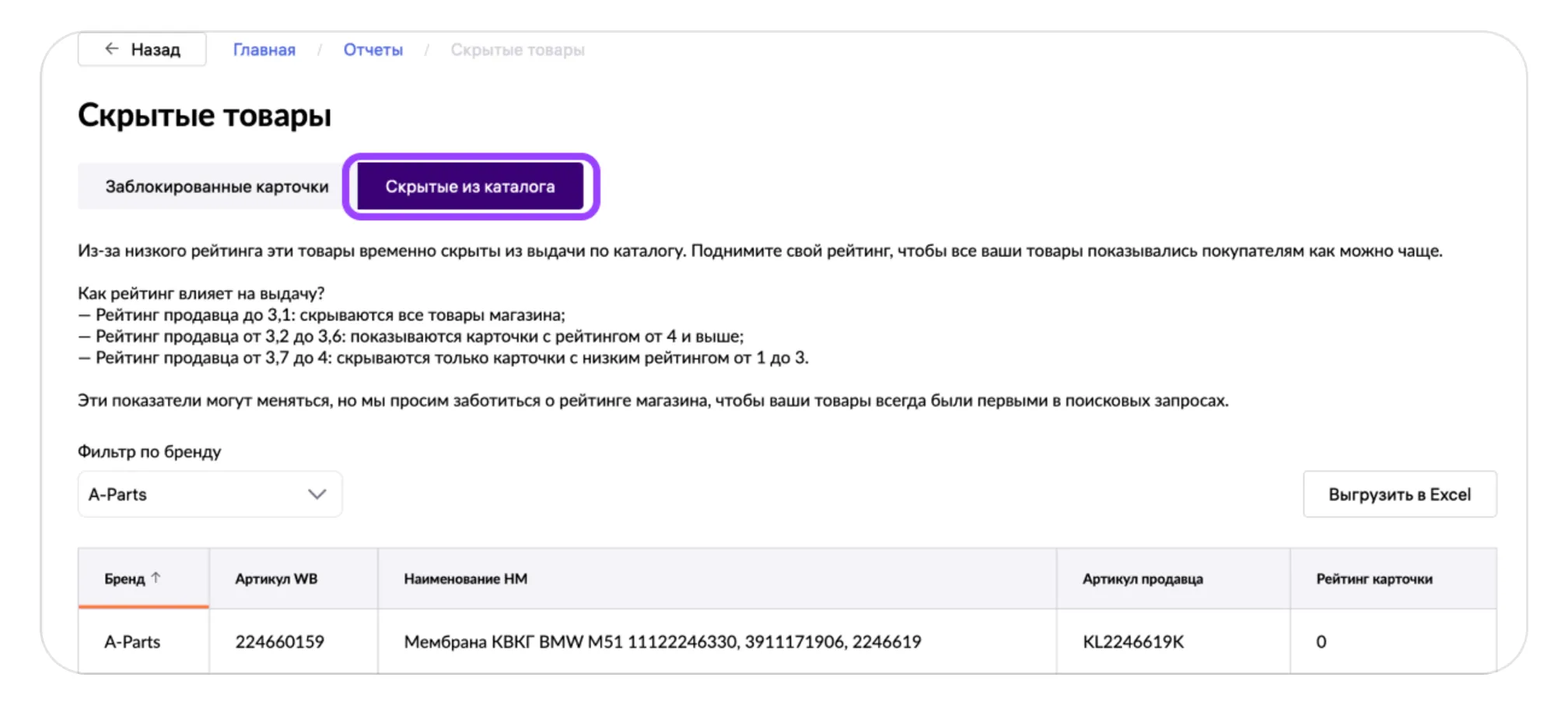Click seller article KL2246619K cell

coord(1133,642)
